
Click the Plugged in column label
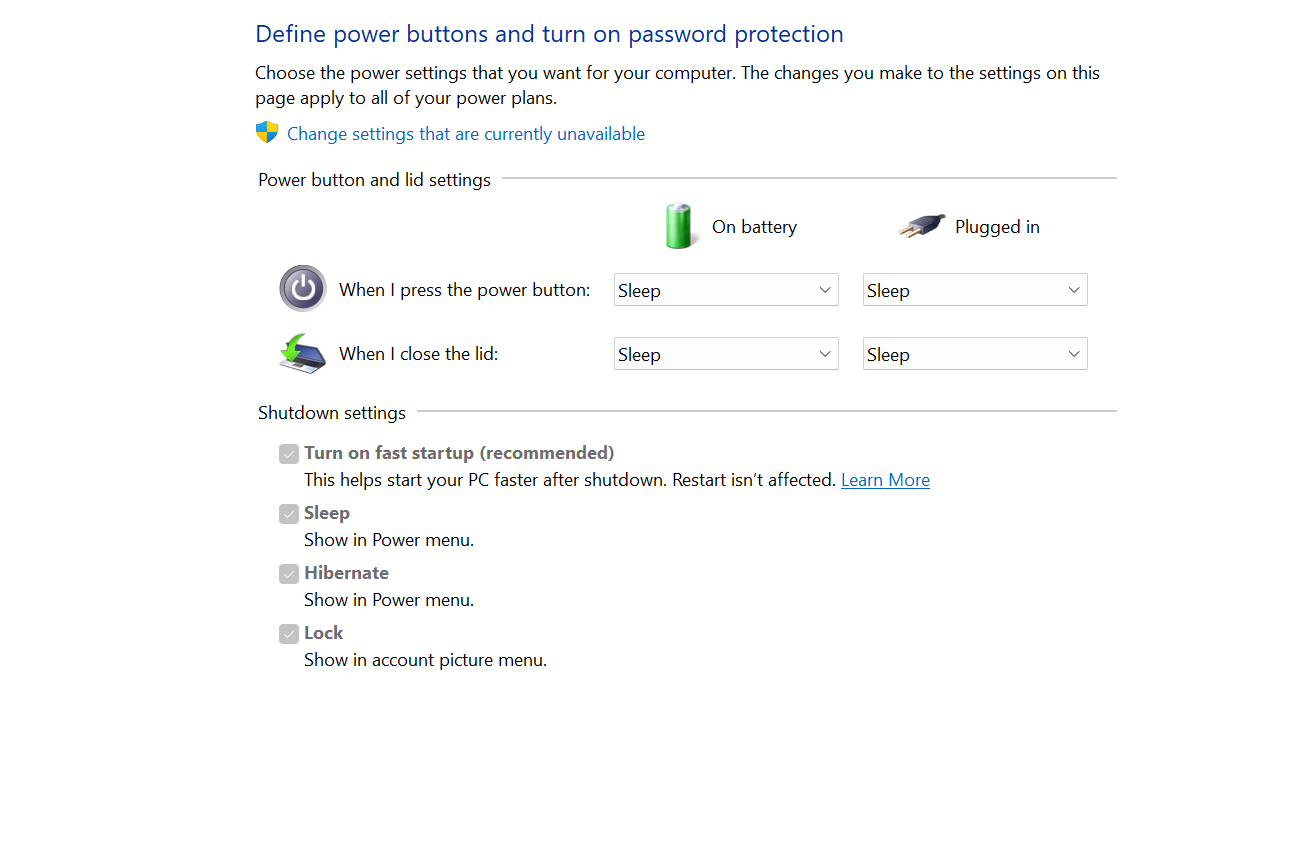point(997,227)
